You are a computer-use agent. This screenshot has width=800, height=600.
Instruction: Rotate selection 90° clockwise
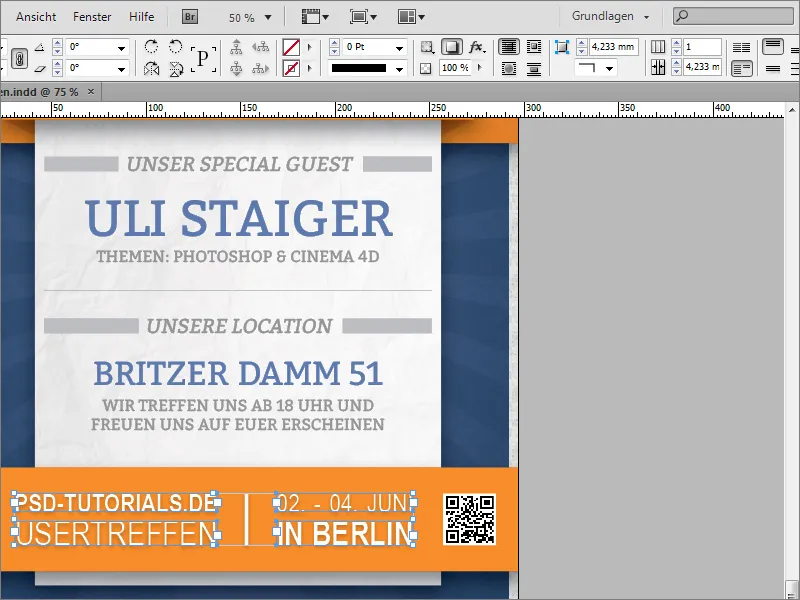click(x=151, y=47)
